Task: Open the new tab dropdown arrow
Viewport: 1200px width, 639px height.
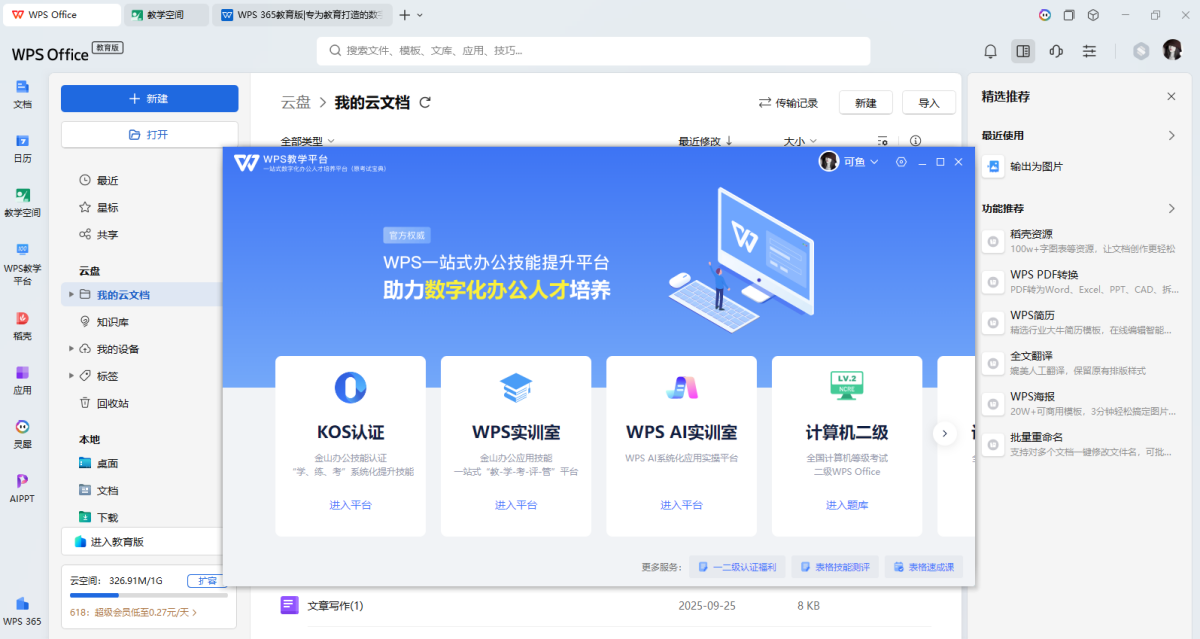Action: pos(419,15)
